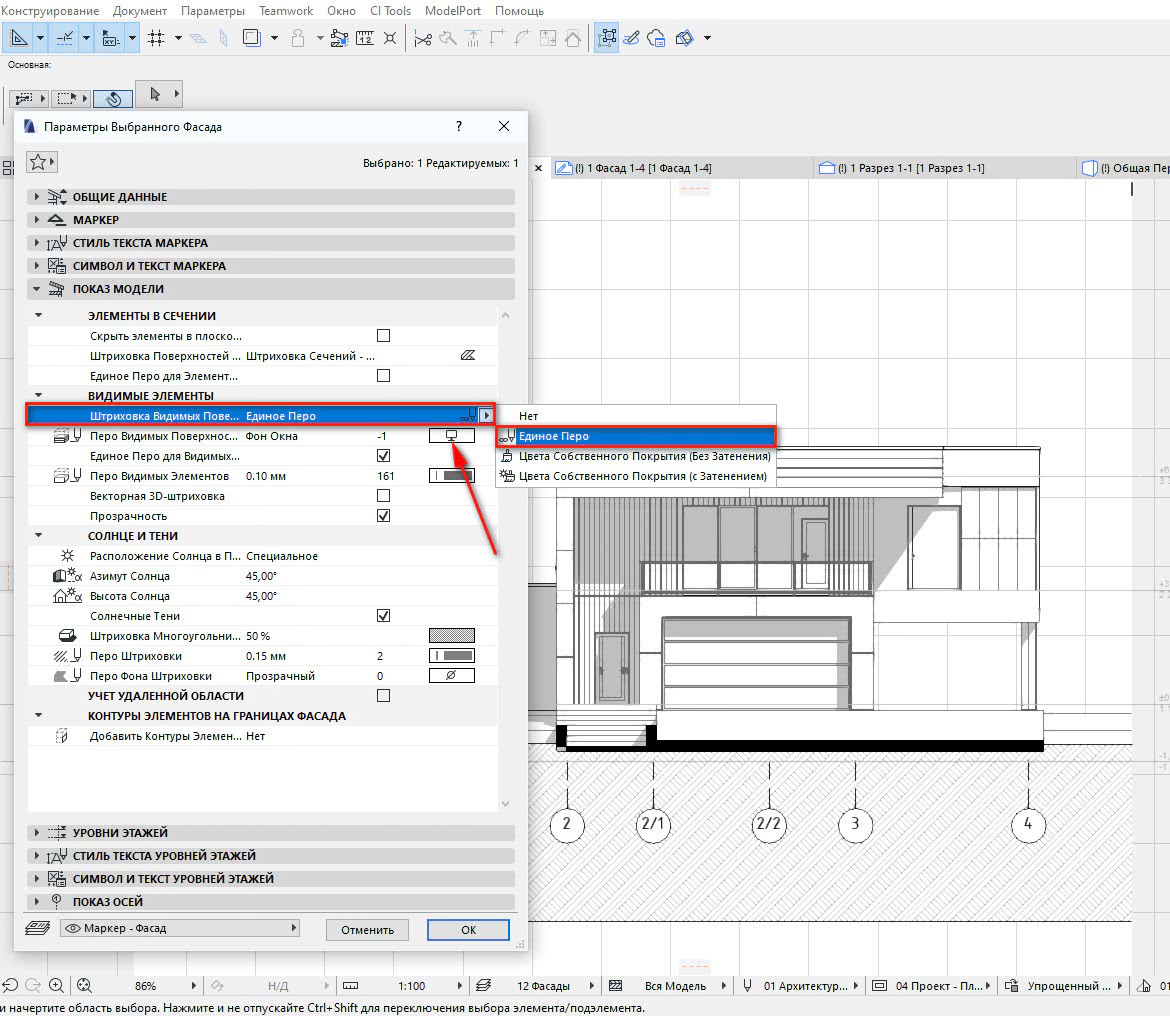Toggle the 'Солнечные Тени' checkbox
1170x1016 pixels.
(x=383, y=616)
